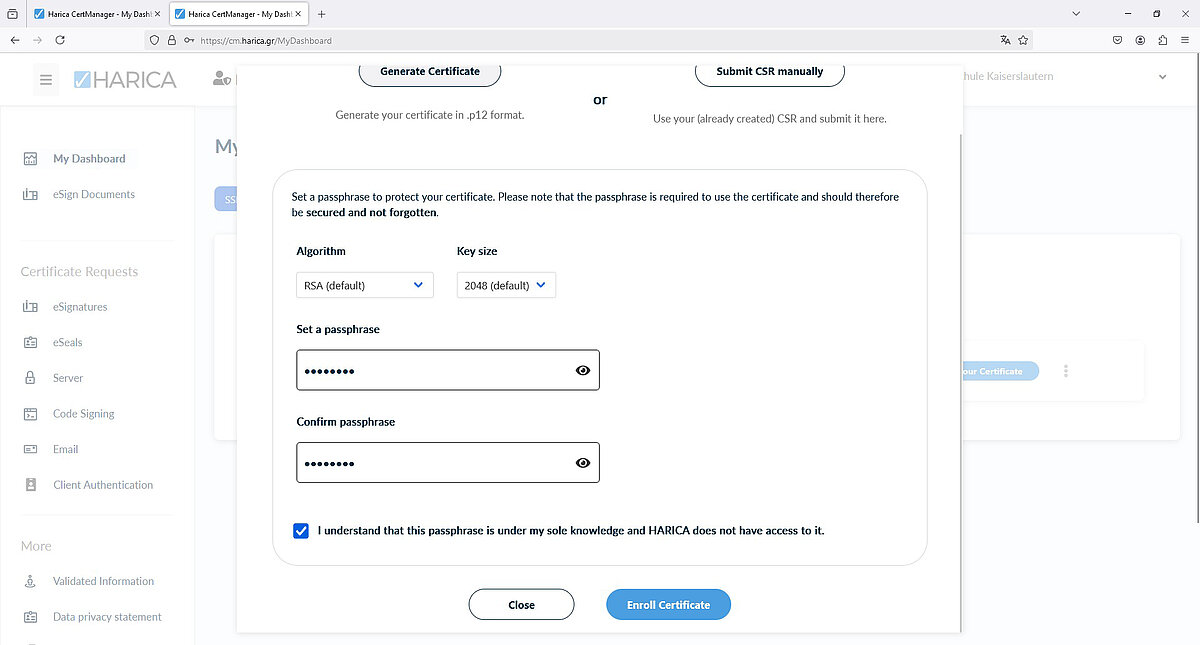The image size is (1200, 645).
Task: Switch to the first Harica CertManager tab
Action: pyautogui.click(x=95, y=14)
